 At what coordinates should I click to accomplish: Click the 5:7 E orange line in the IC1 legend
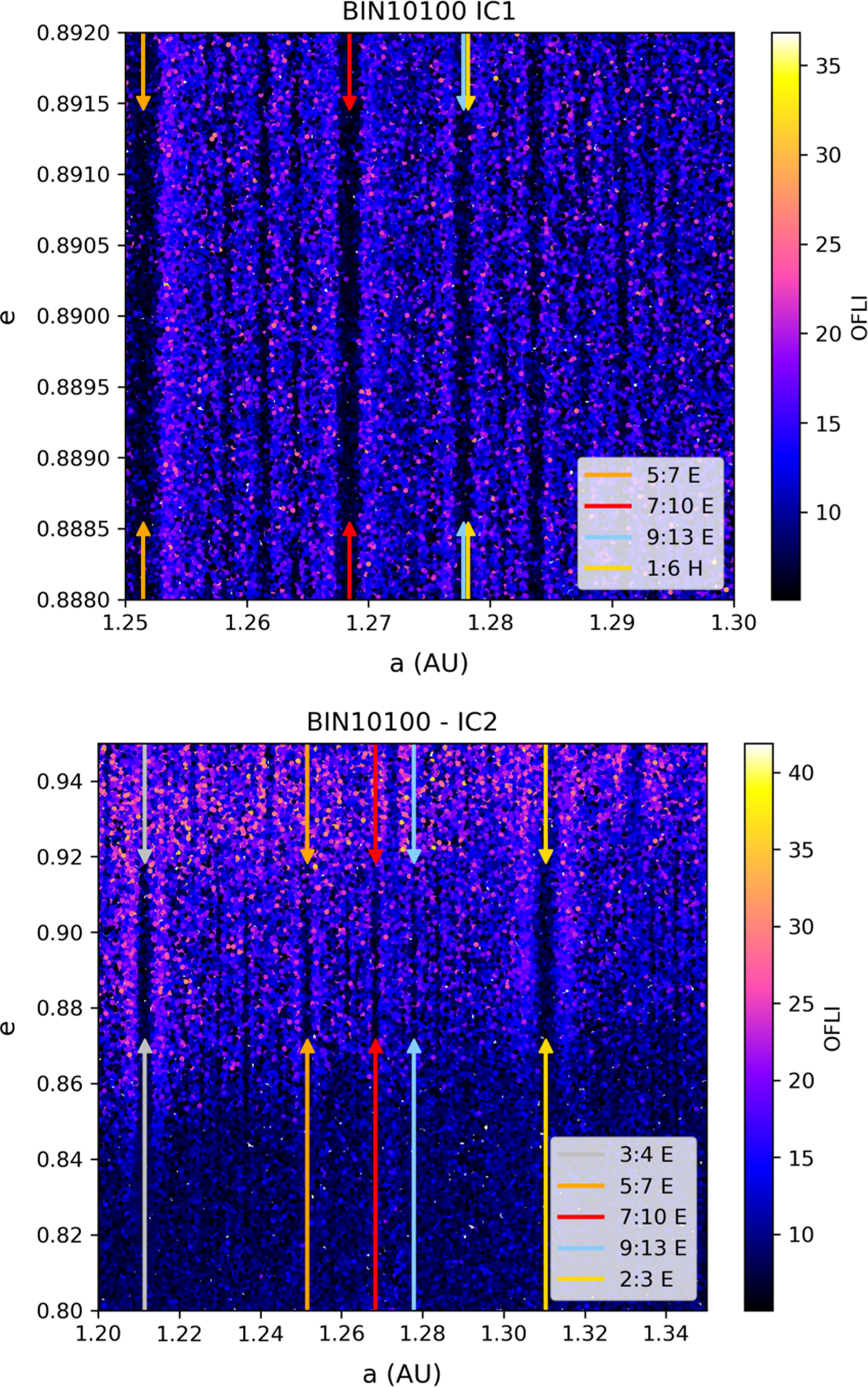(608, 475)
